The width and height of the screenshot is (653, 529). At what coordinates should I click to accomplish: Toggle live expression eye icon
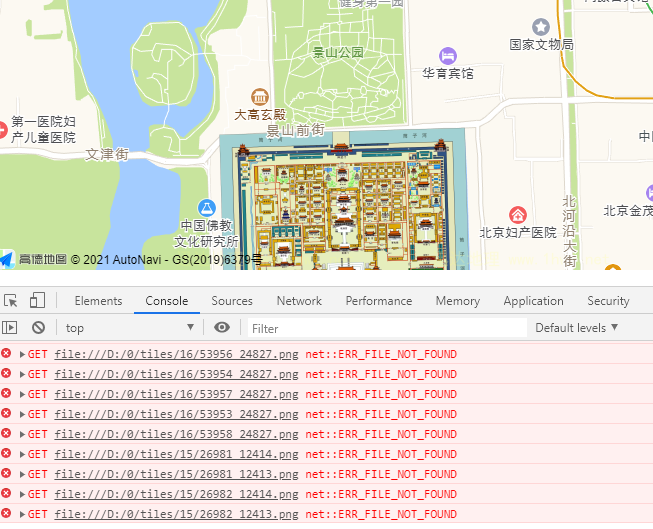[222, 327]
